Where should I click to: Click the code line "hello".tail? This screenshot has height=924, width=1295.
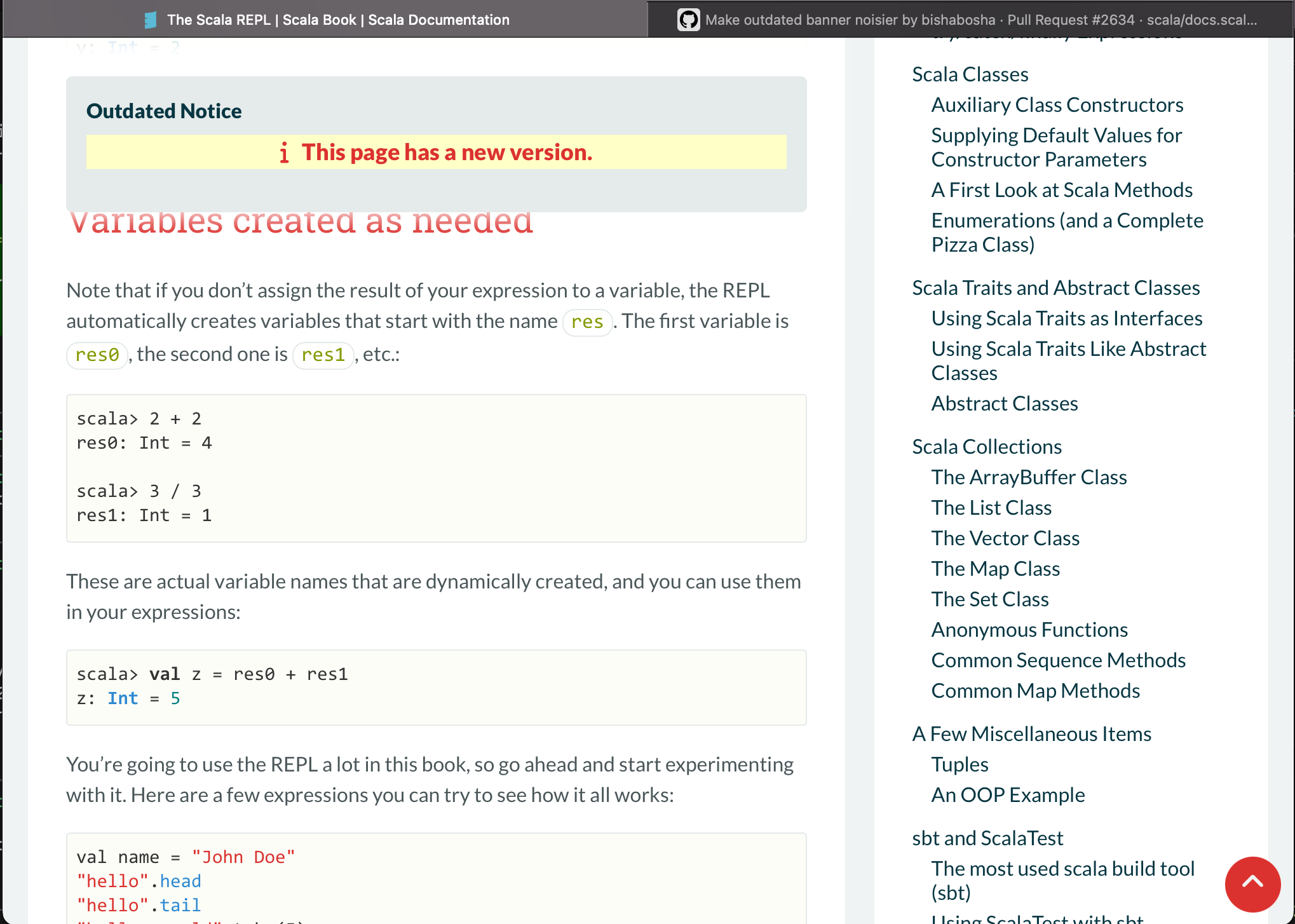pos(139,906)
